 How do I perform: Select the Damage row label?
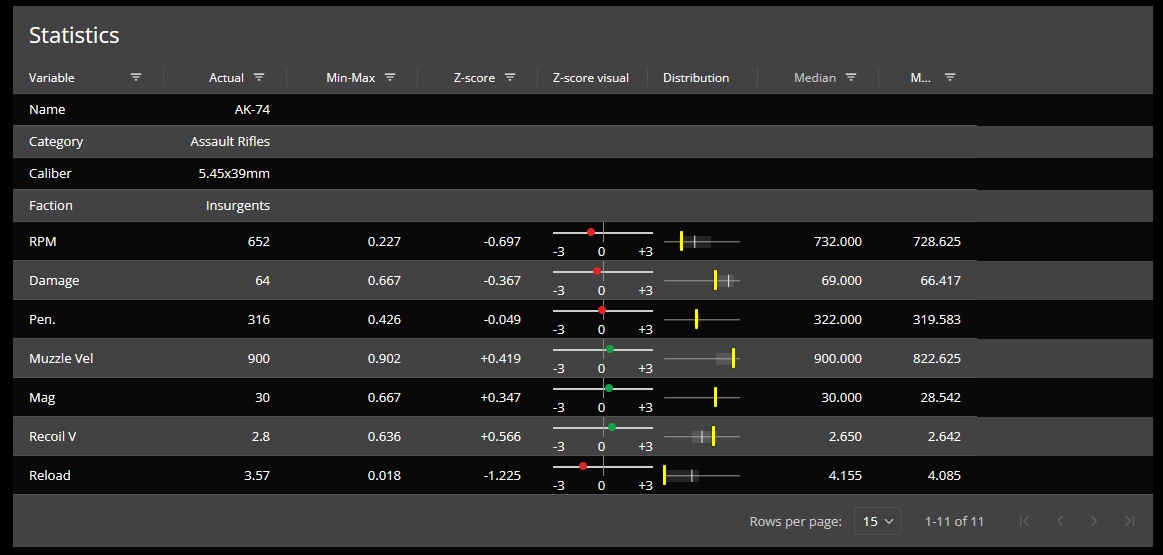54,280
